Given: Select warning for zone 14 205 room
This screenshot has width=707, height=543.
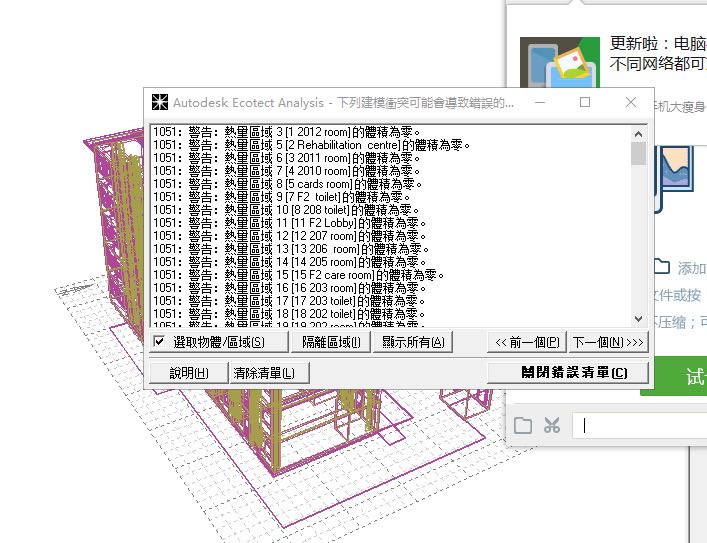Looking at the screenshot, I should coord(289,262).
